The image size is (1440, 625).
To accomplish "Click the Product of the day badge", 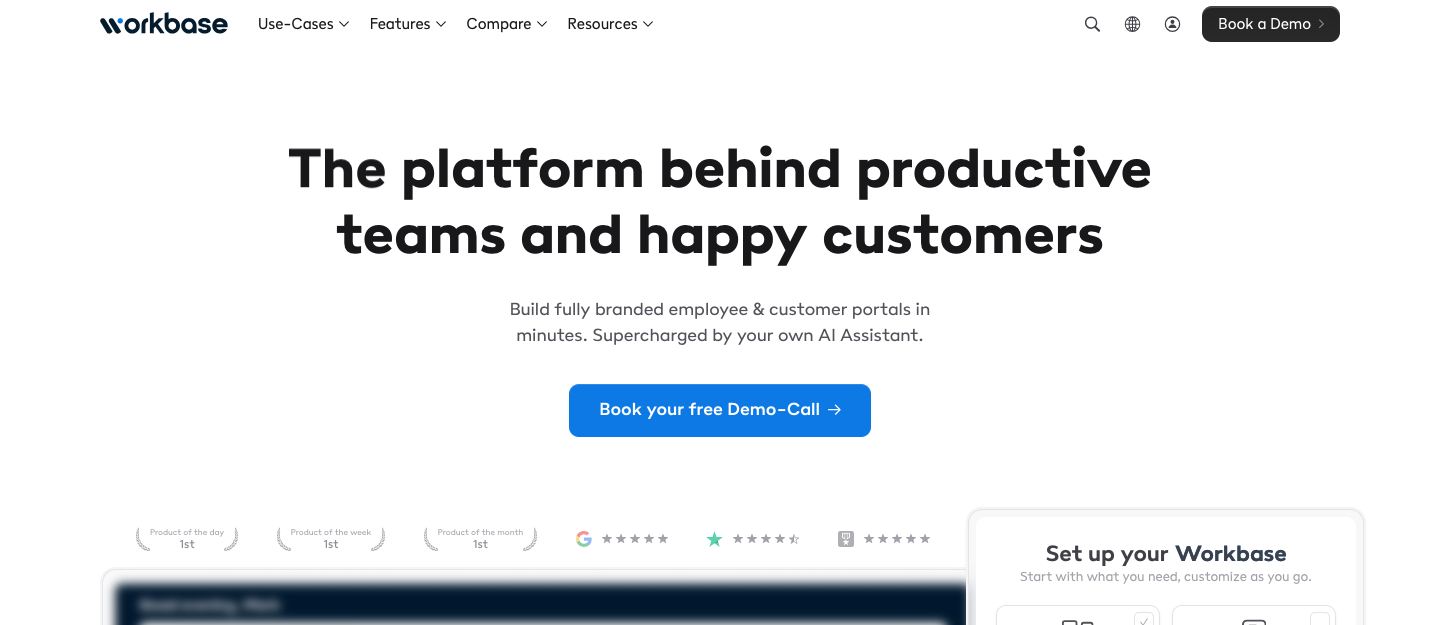I will point(187,539).
